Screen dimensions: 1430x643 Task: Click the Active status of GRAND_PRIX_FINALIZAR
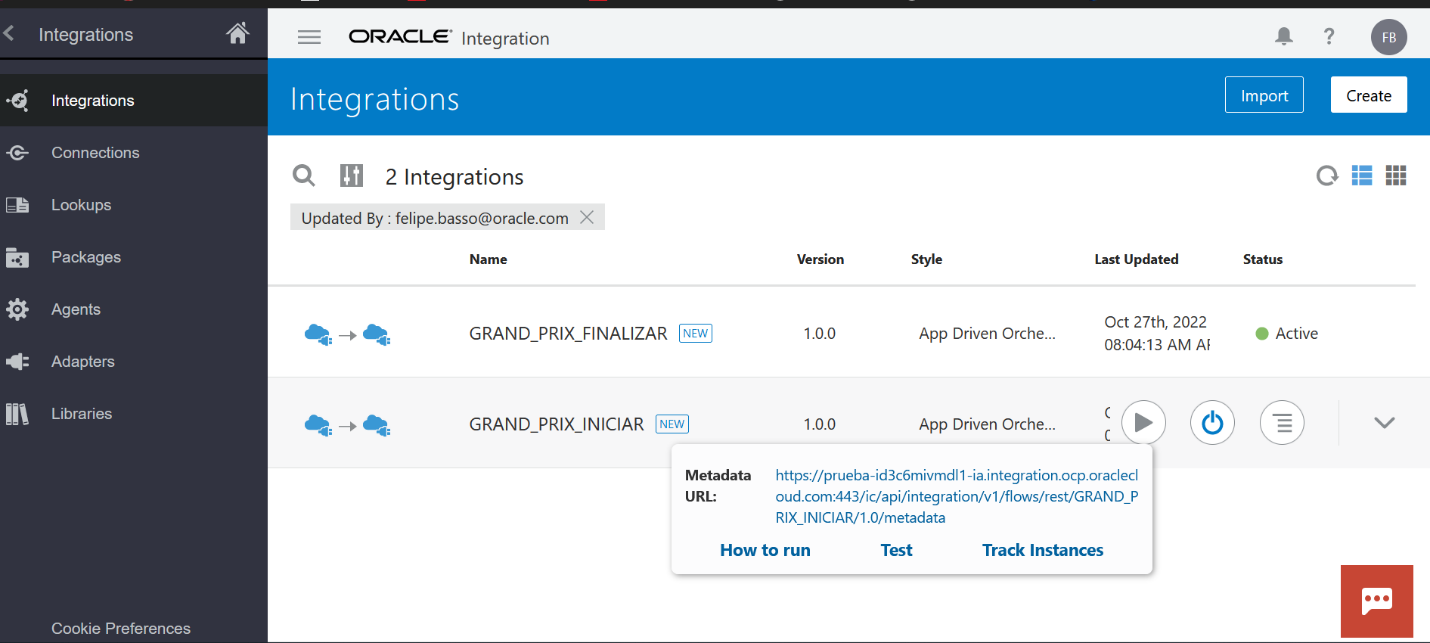coord(1287,334)
